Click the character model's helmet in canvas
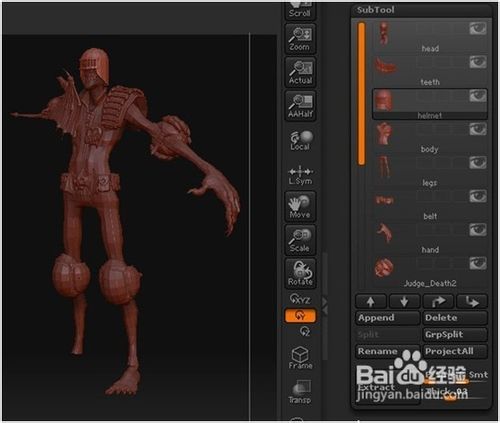Viewport: 500px width, 423px height. [x=94, y=67]
